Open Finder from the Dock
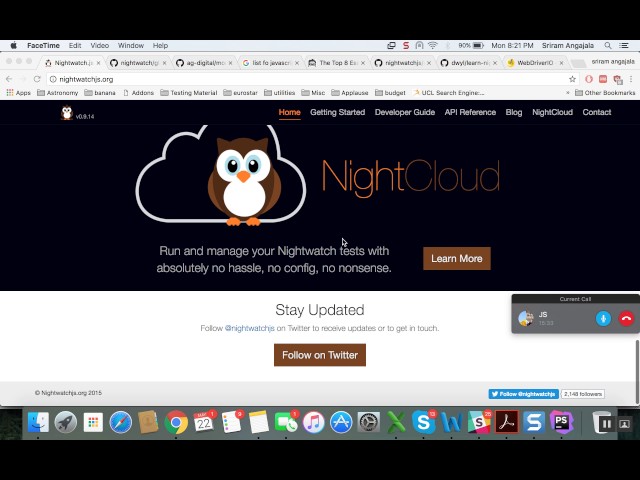This screenshot has width=640, height=480. click(x=38, y=422)
